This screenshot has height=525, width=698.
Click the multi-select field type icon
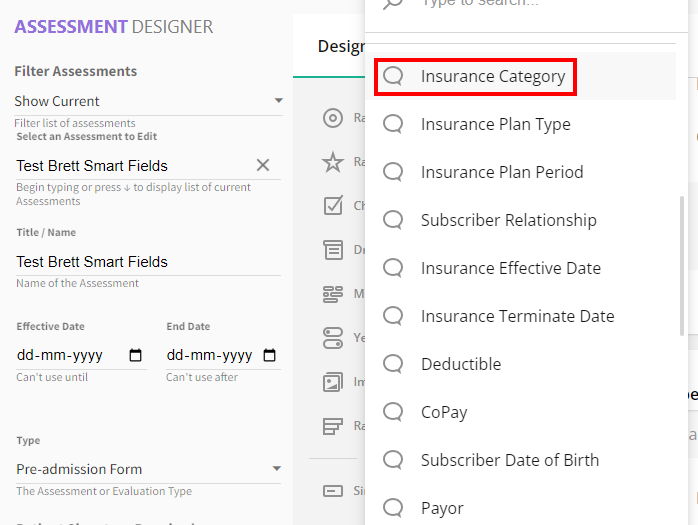[x=333, y=294]
